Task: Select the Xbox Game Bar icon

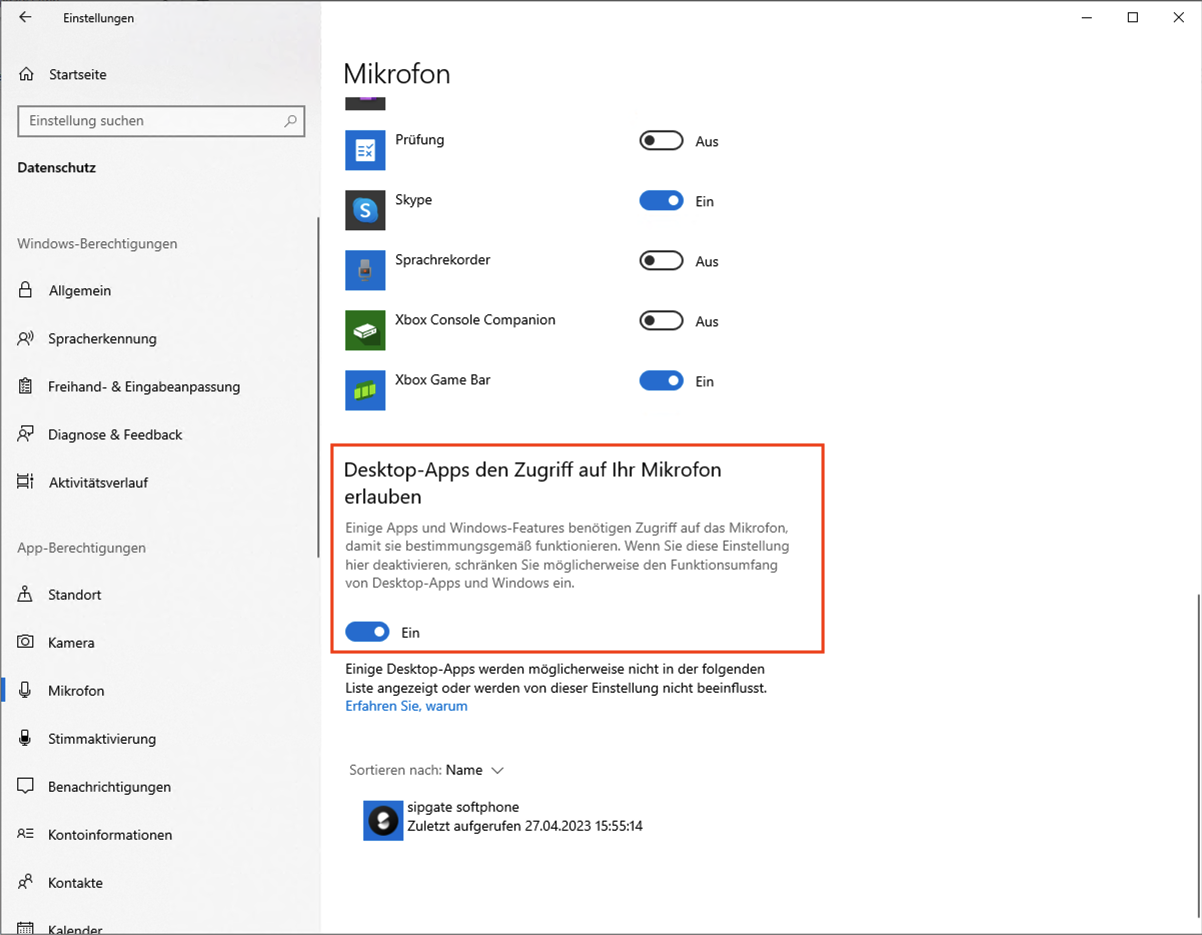Action: click(365, 390)
